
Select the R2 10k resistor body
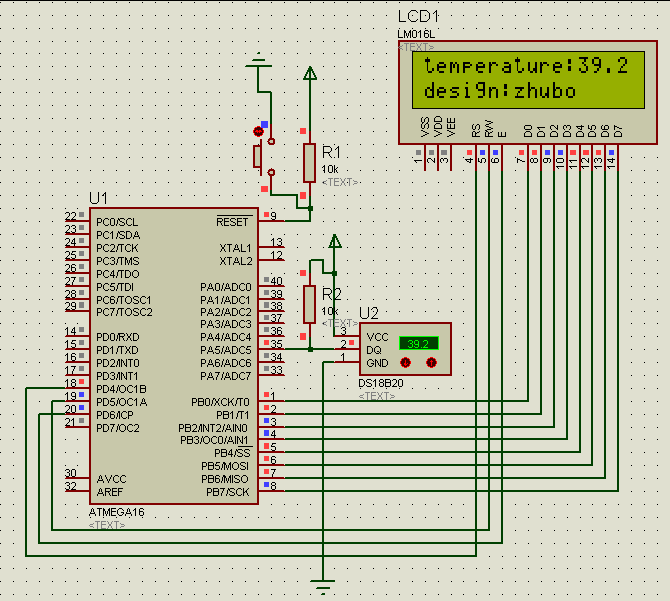click(x=310, y=304)
